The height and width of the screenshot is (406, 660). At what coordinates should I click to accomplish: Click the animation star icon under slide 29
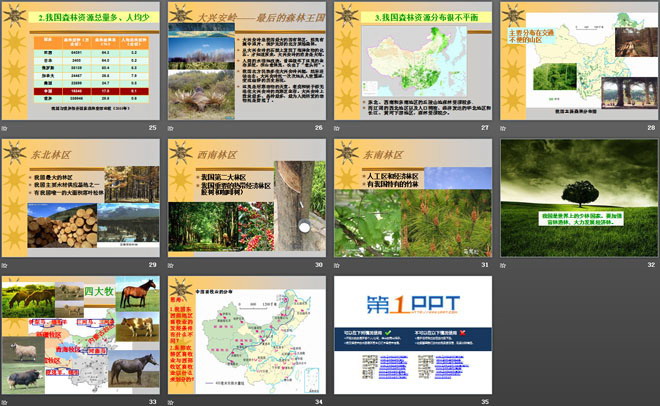click(x=7, y=265)
